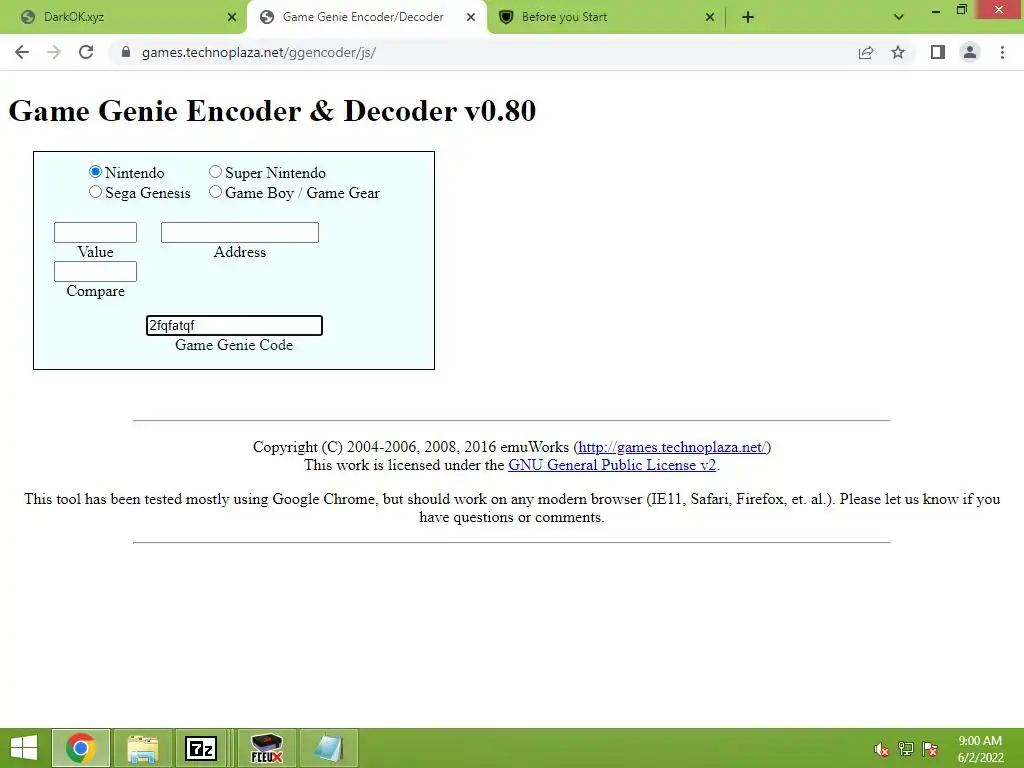The image size is (1024, 768).
Task: Close the Before you Start tab
Action: (x=710, y=17)
